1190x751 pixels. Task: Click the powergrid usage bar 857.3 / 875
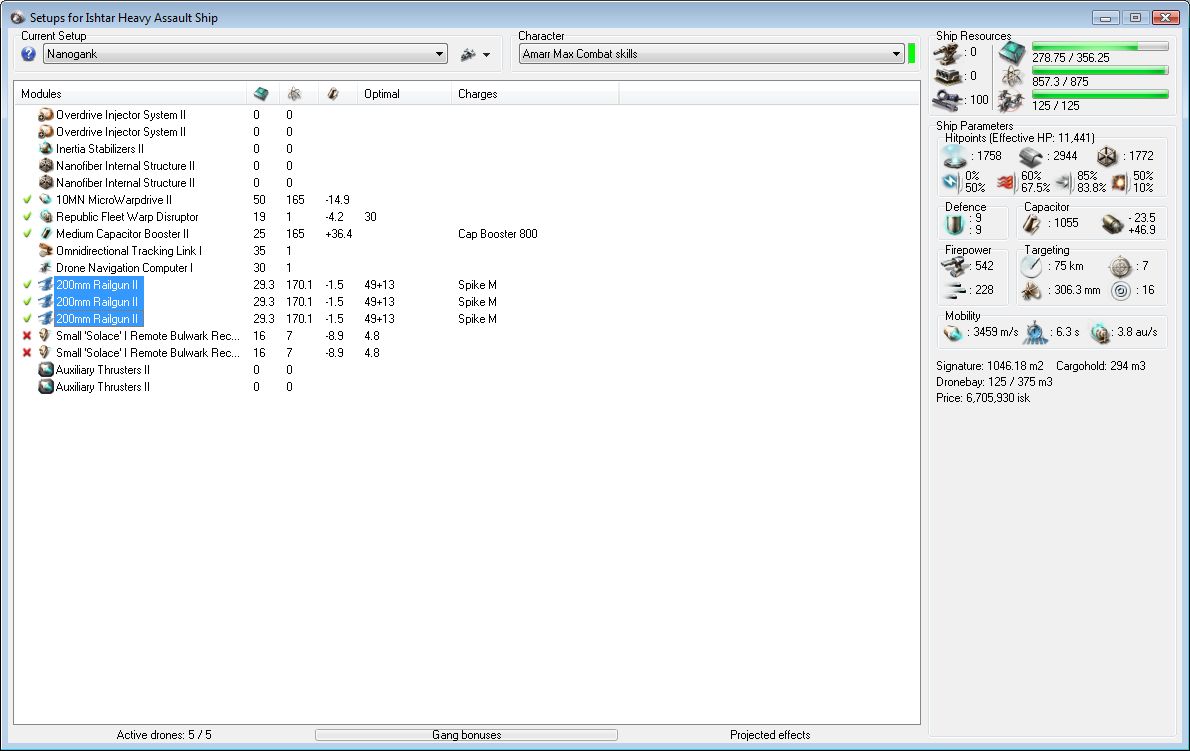[x=1100, y=71]
